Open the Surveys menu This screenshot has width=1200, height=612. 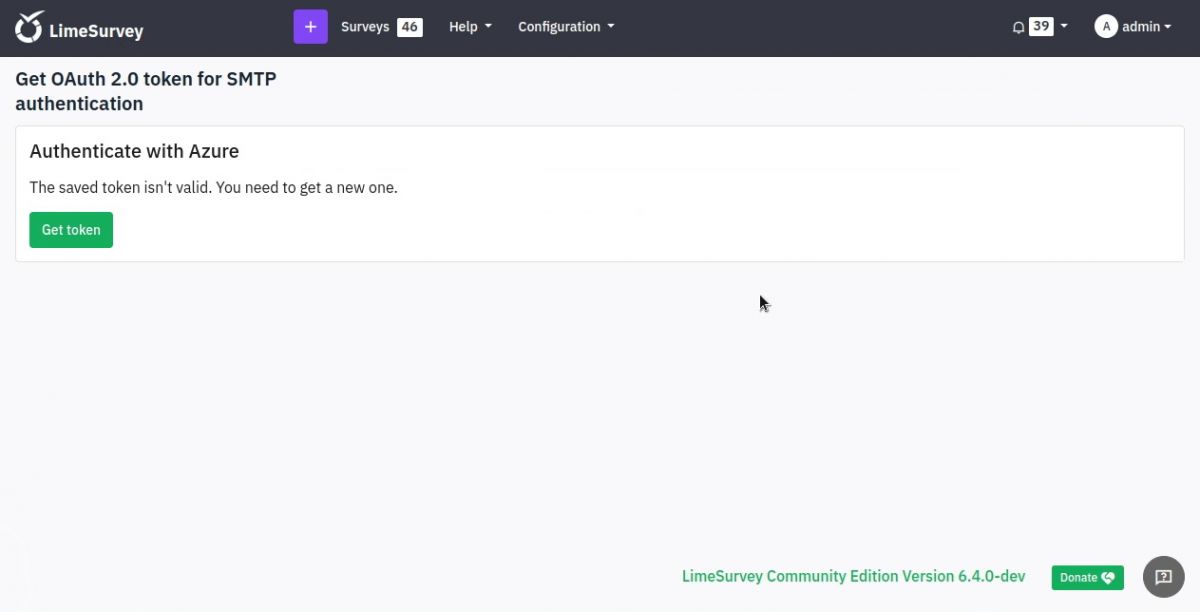coord(364,26)
